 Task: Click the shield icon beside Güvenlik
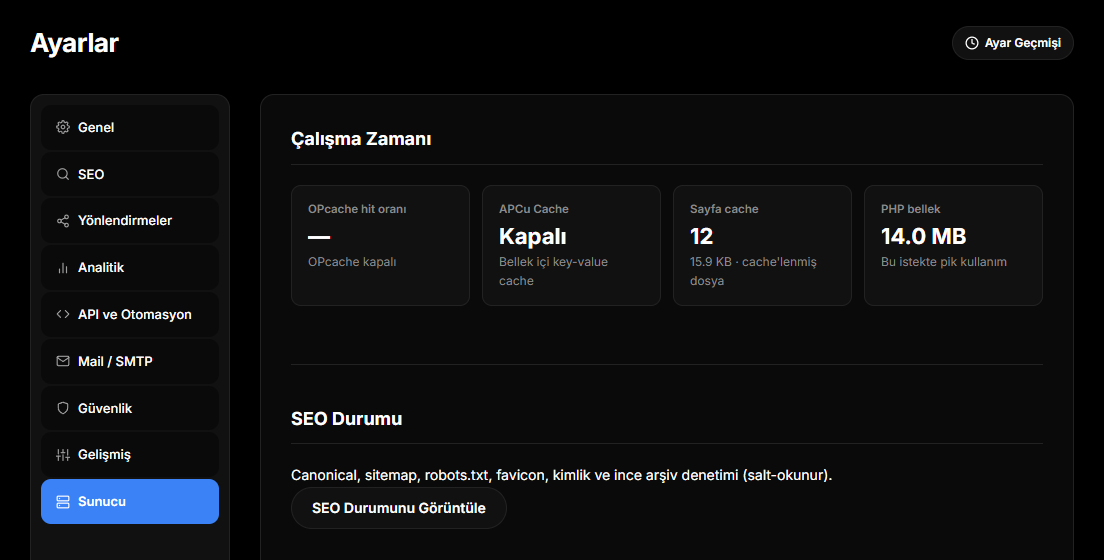pos(63,408)
